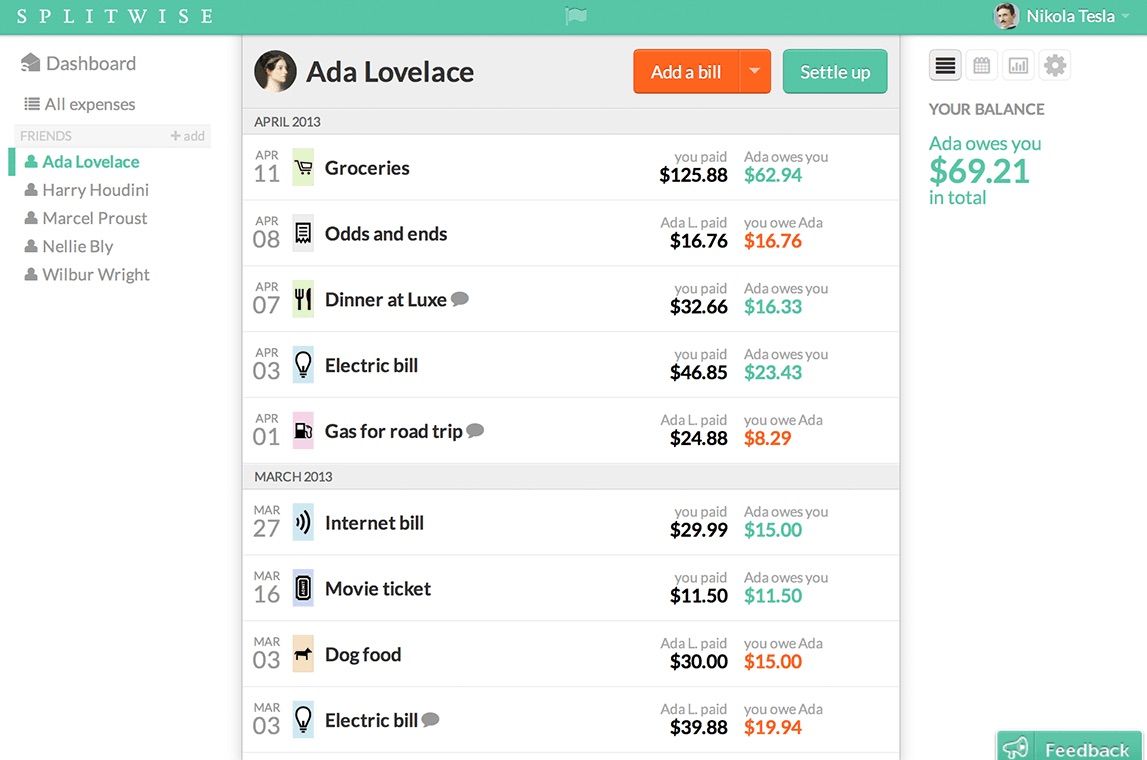Select the gas pump icon on road trip expense

[x=303, y=429]
